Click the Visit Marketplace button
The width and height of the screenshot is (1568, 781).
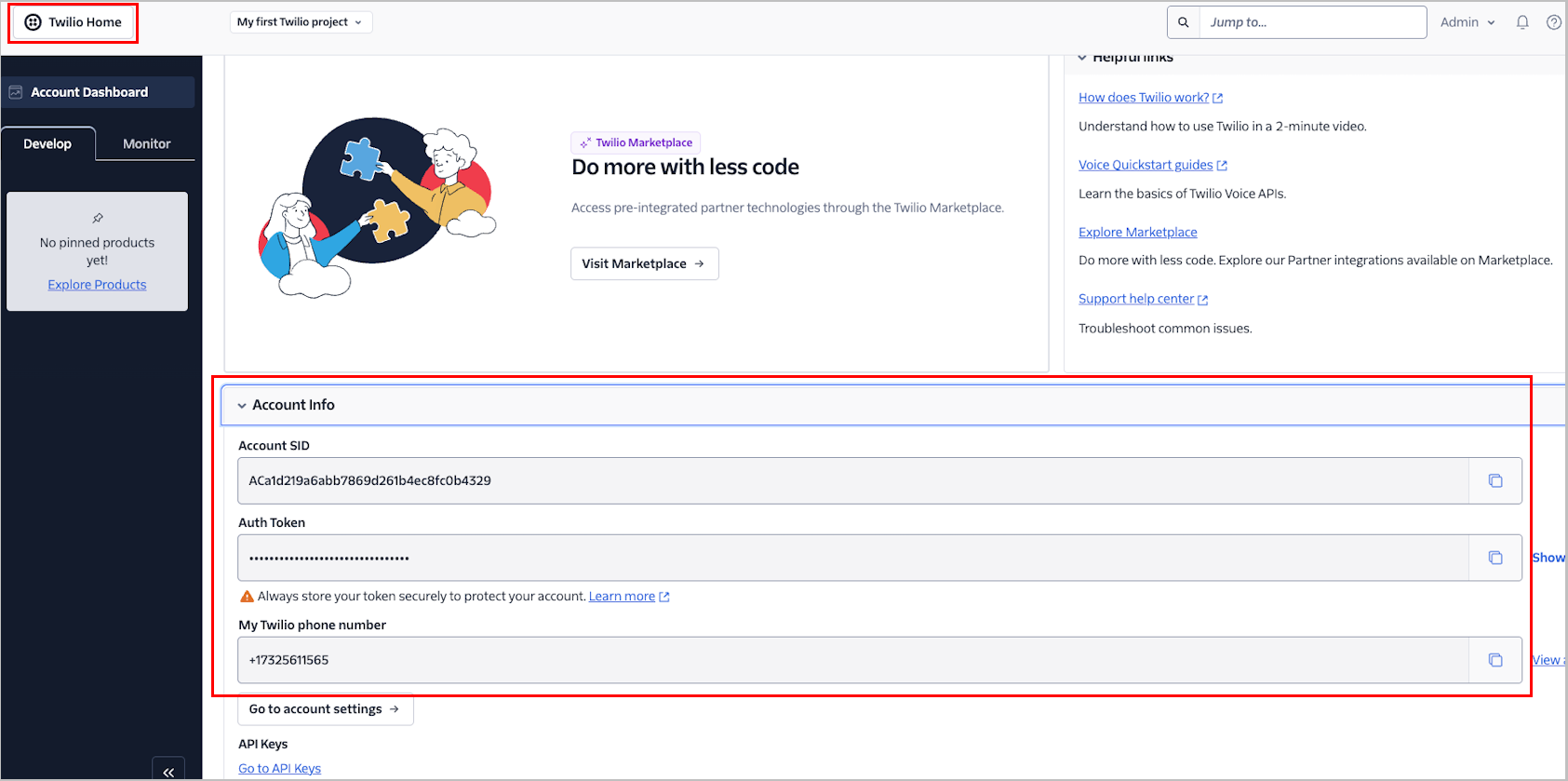click(x=644, y=263)
